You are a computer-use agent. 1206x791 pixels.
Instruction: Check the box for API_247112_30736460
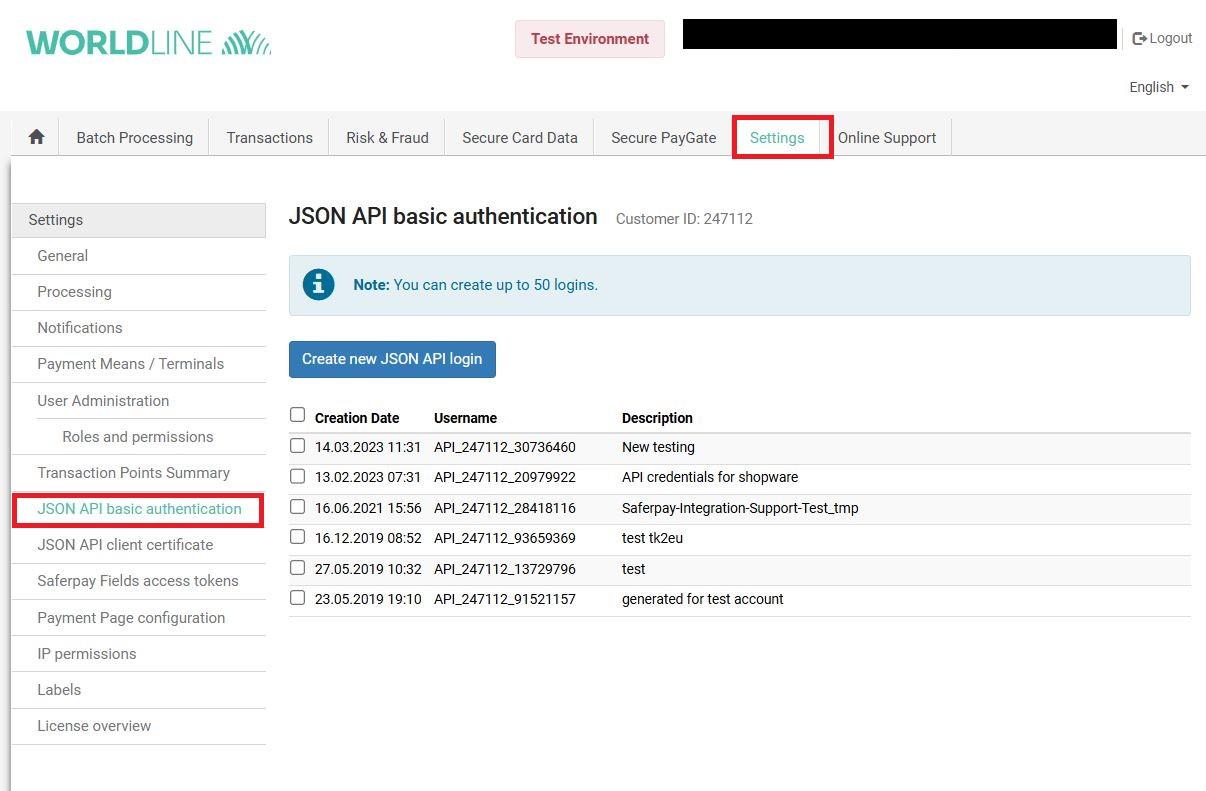[297, 446]
